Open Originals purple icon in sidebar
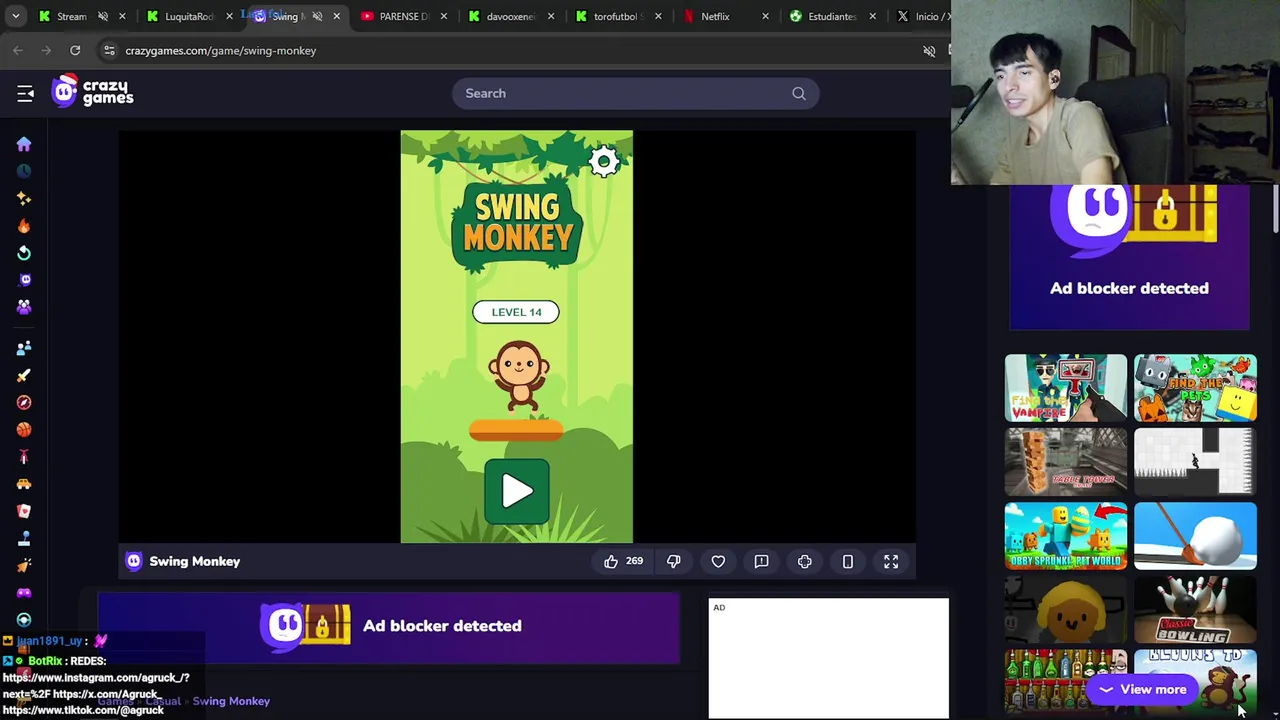The height and width of the screenshot is (720, 1280). (x=24, y=280)
